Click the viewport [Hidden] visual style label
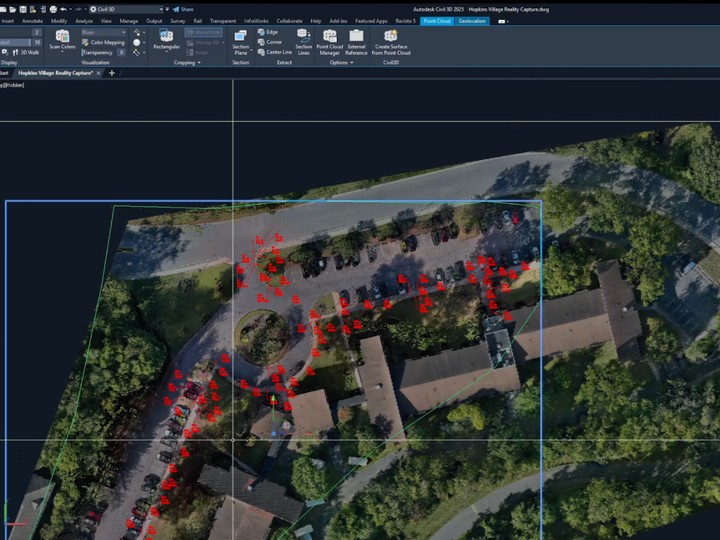Screen dimensions: 720x540 pyautogui.click(x=15, y=85)
